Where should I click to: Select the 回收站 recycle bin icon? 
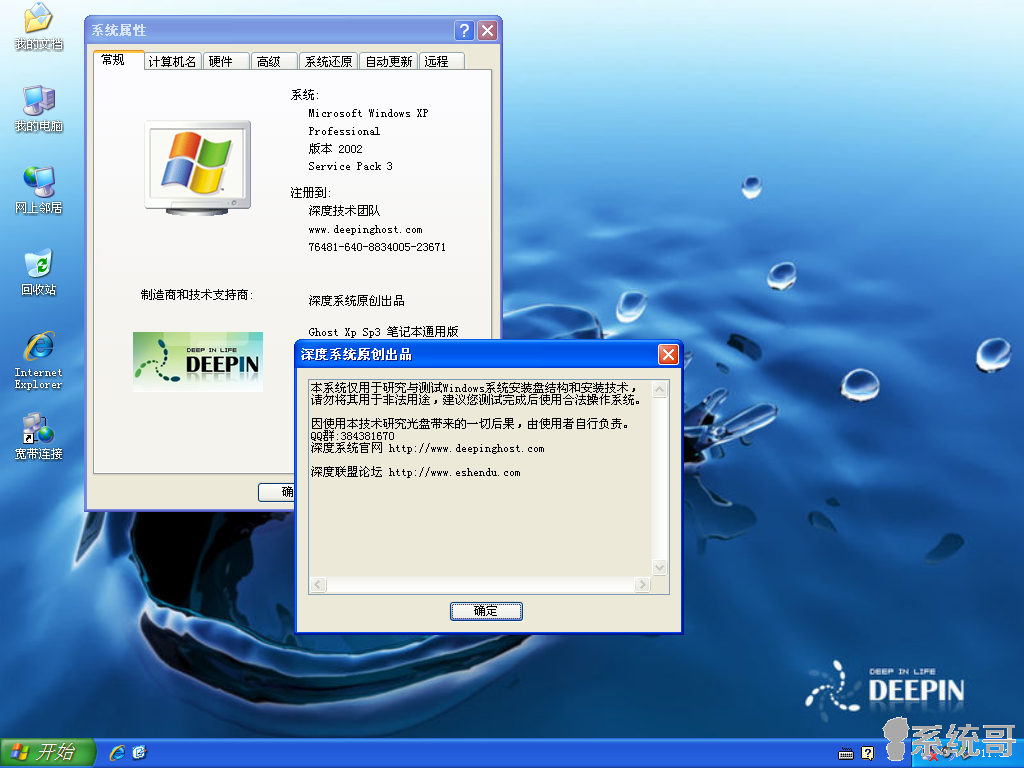click(x=39, y=272)
